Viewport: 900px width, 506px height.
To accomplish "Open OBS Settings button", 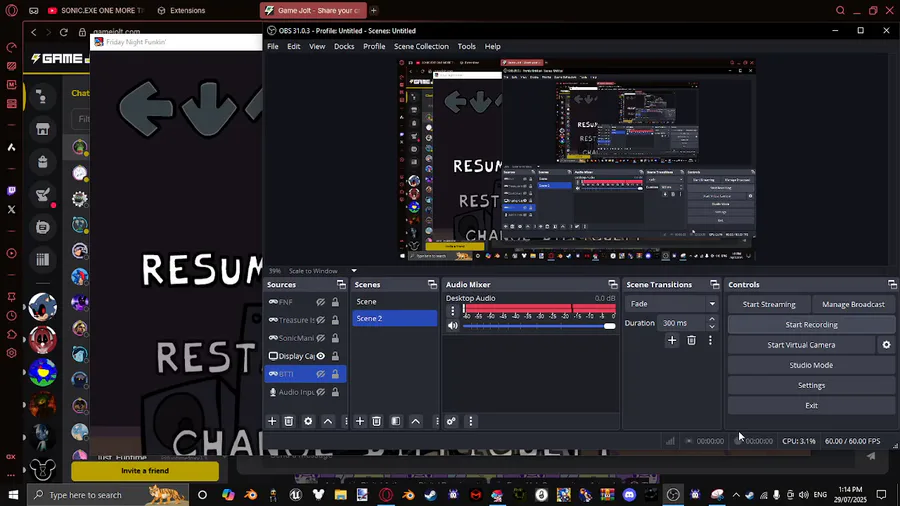I will [x=812, y=386].
